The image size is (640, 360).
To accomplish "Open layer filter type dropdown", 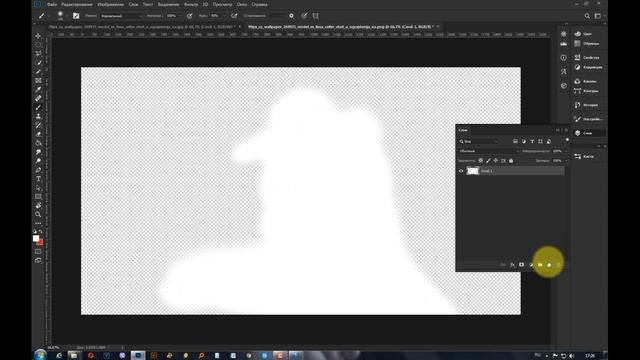I will [x=479, y=142].
